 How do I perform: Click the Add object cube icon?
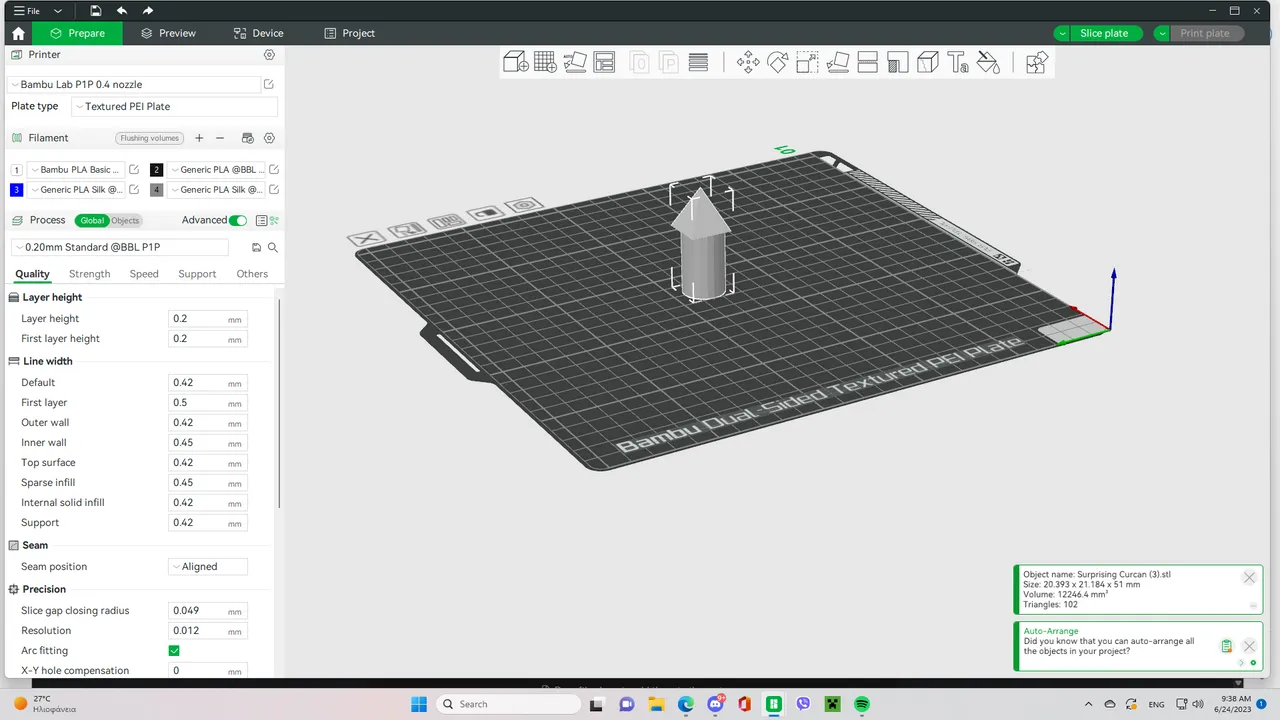516,63
